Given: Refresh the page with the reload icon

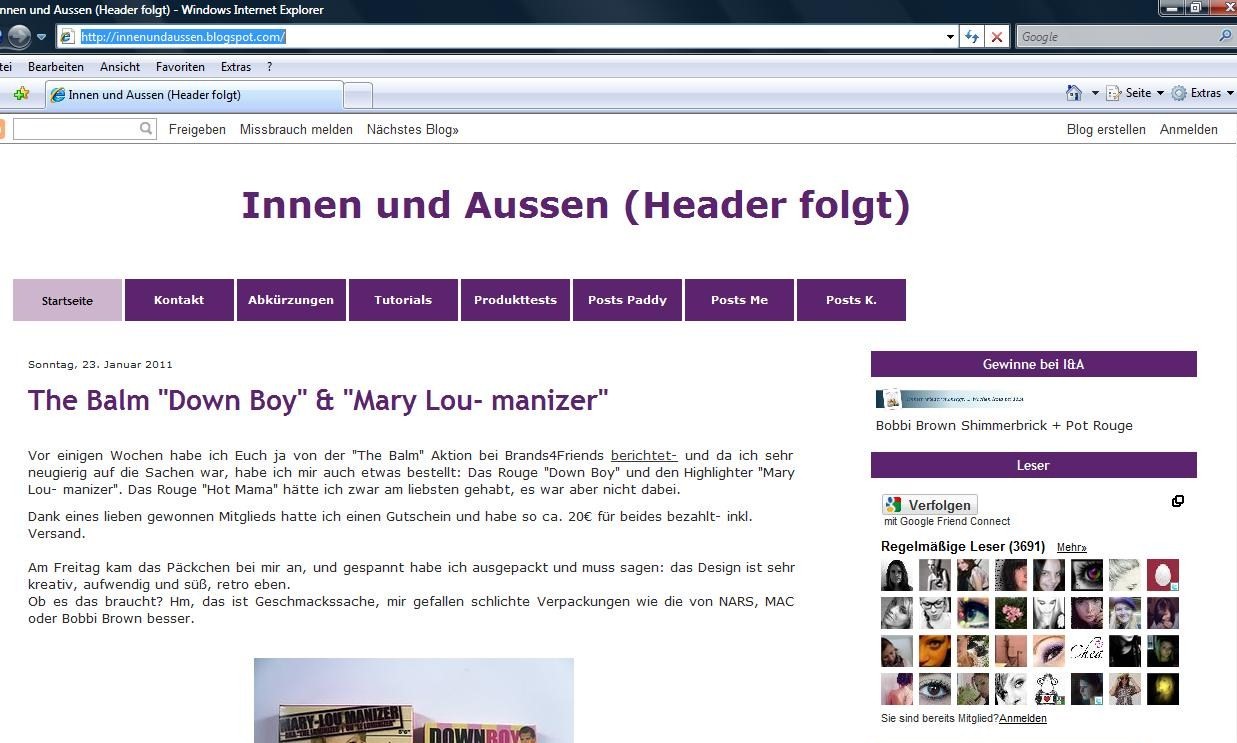Looking at the screenshot, I should 972,37.
